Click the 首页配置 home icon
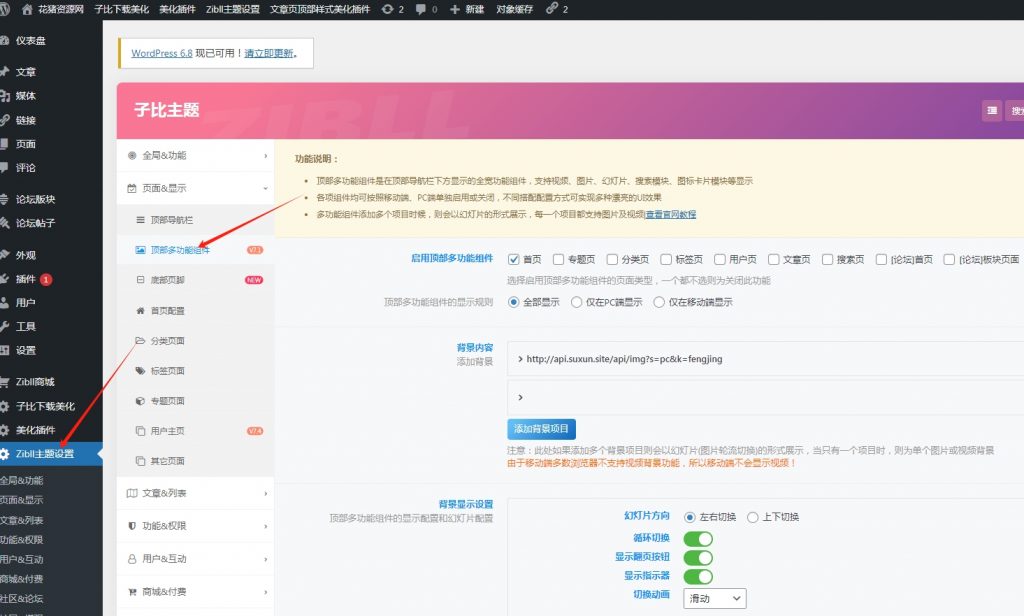This screenshot has width=1024, height=616. tap(140, 310)
